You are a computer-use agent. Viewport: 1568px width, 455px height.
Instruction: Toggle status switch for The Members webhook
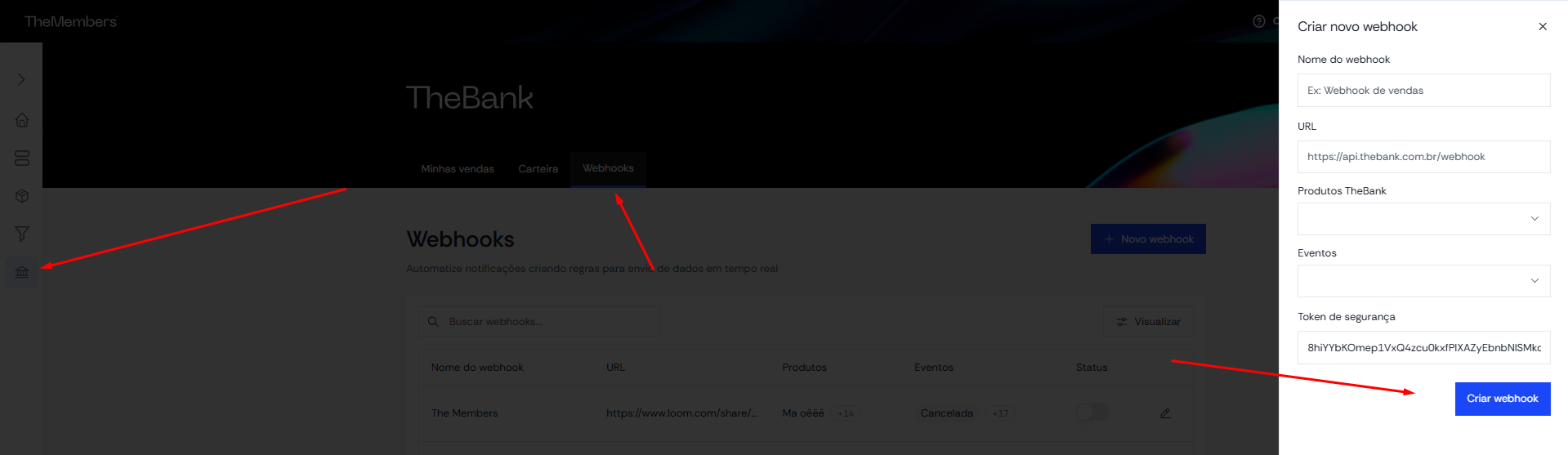(x=1092, y=412)
